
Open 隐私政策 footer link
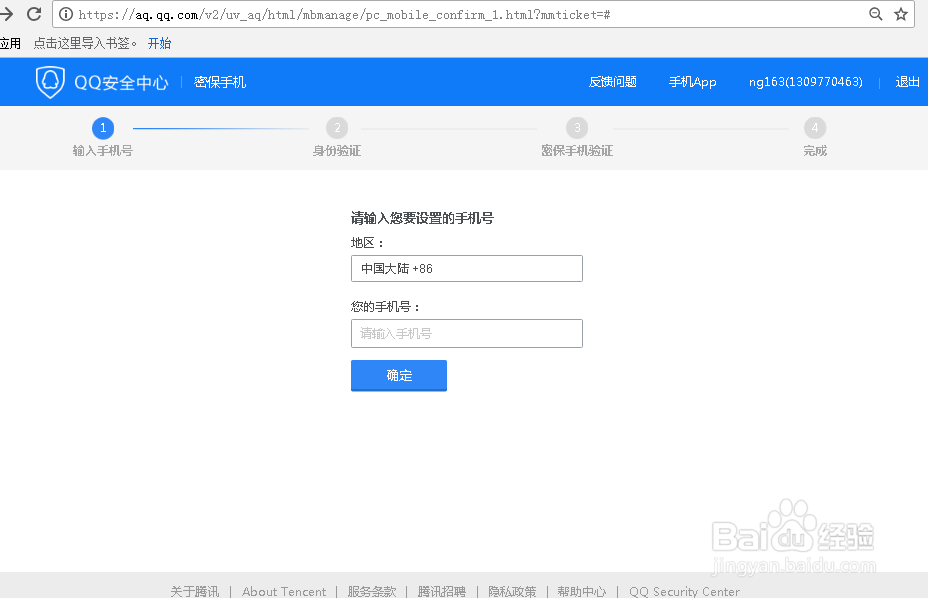(x=512, y=591)
